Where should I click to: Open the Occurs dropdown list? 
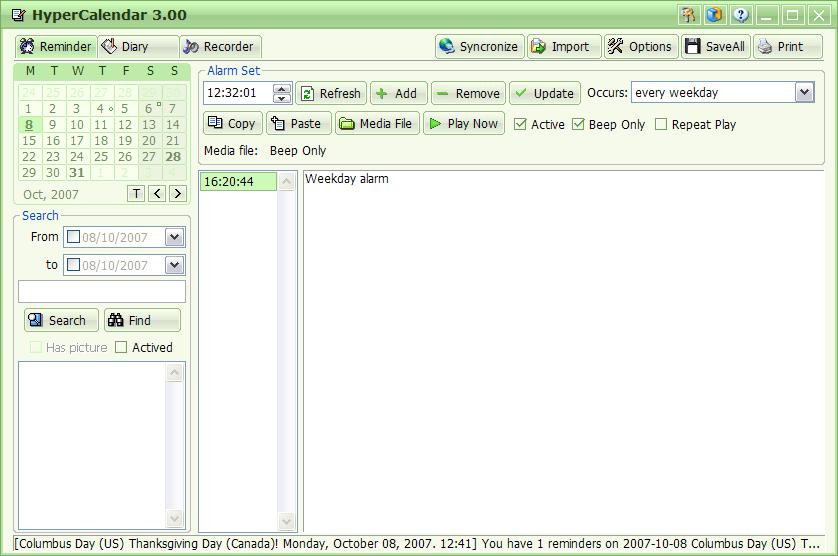click(x=804, y=92)
